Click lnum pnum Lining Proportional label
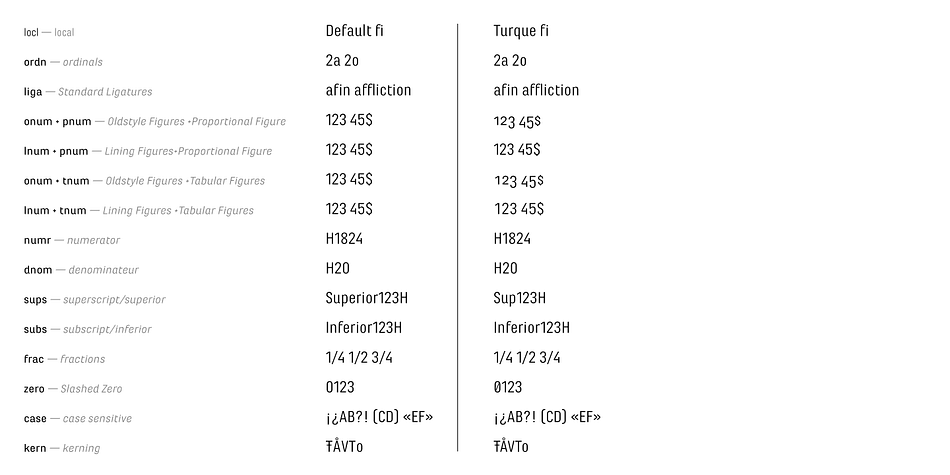The width and height of the screenshot is (950, 475). (148, 151)
